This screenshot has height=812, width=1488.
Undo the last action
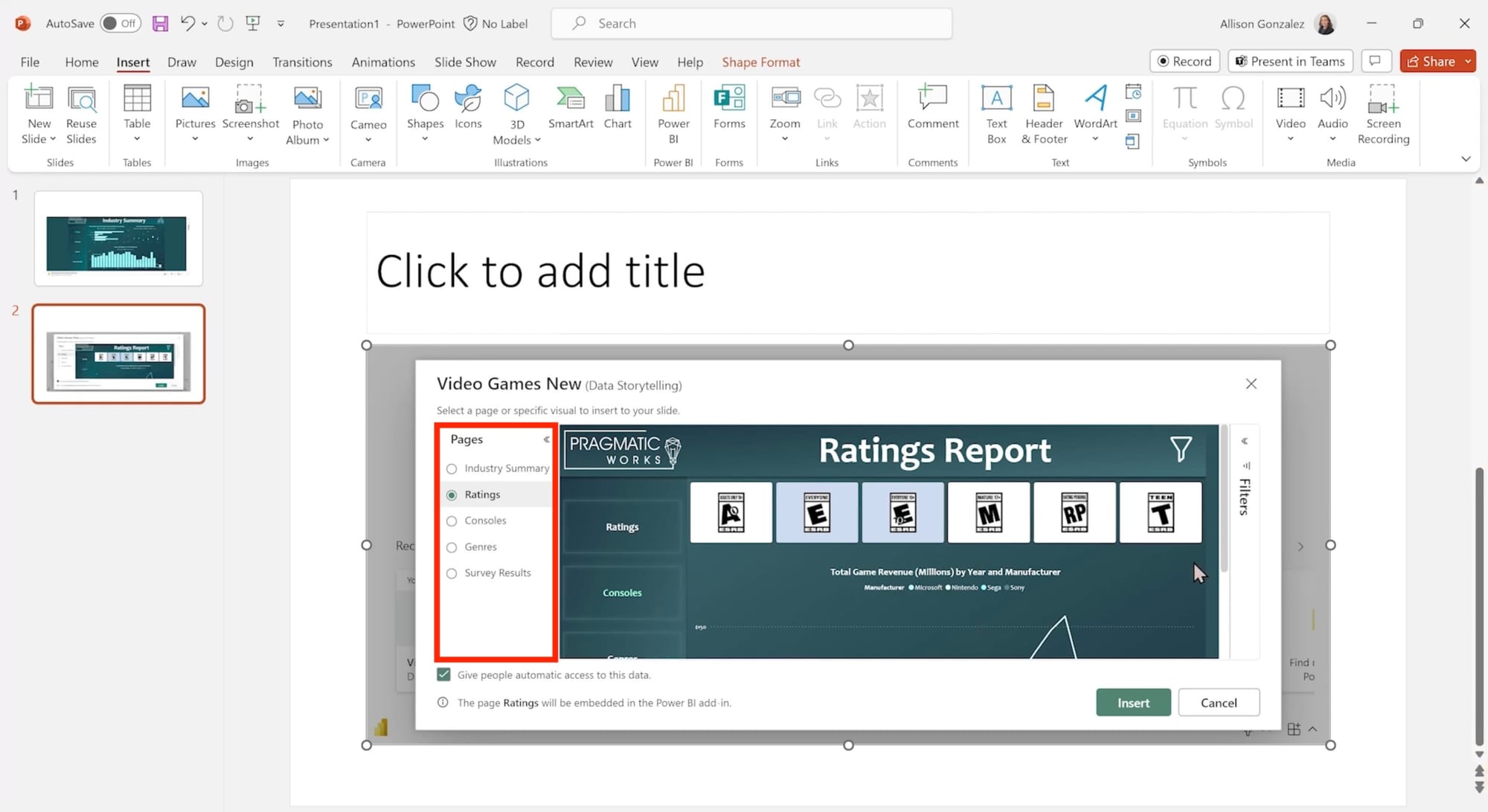pyautogui.click(x=187, y=24)
